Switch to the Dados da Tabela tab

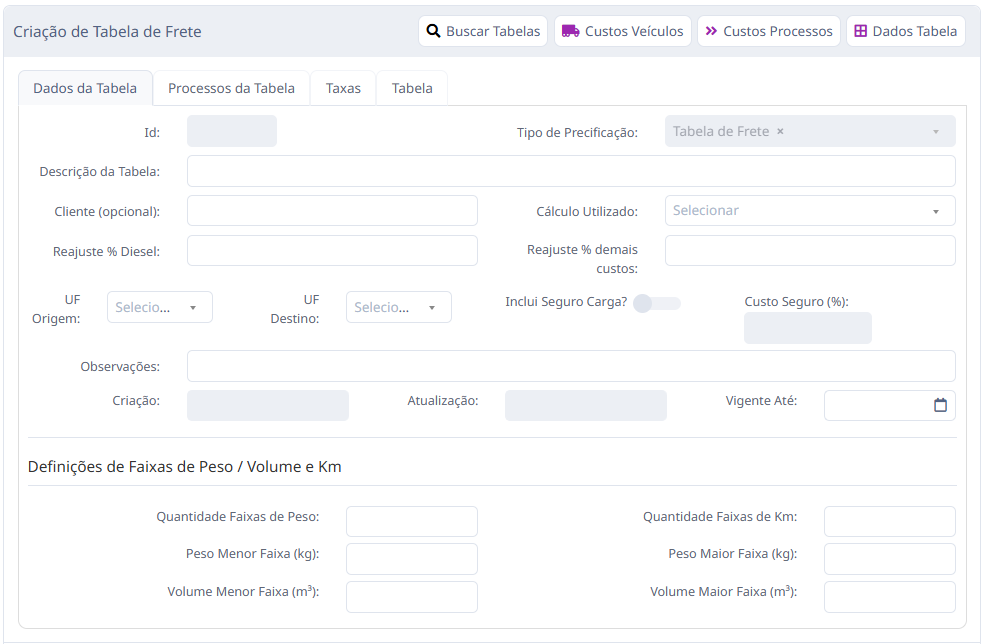pyautogui.click(x=85, y=88)
